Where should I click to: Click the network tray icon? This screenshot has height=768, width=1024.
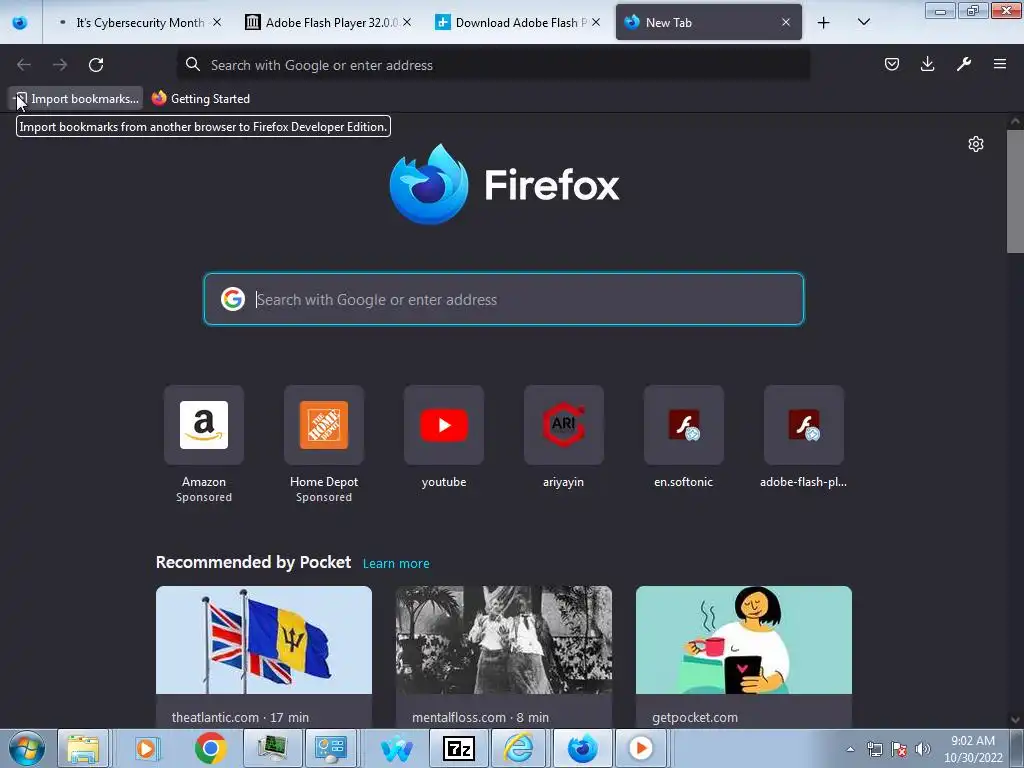[874, 749]
